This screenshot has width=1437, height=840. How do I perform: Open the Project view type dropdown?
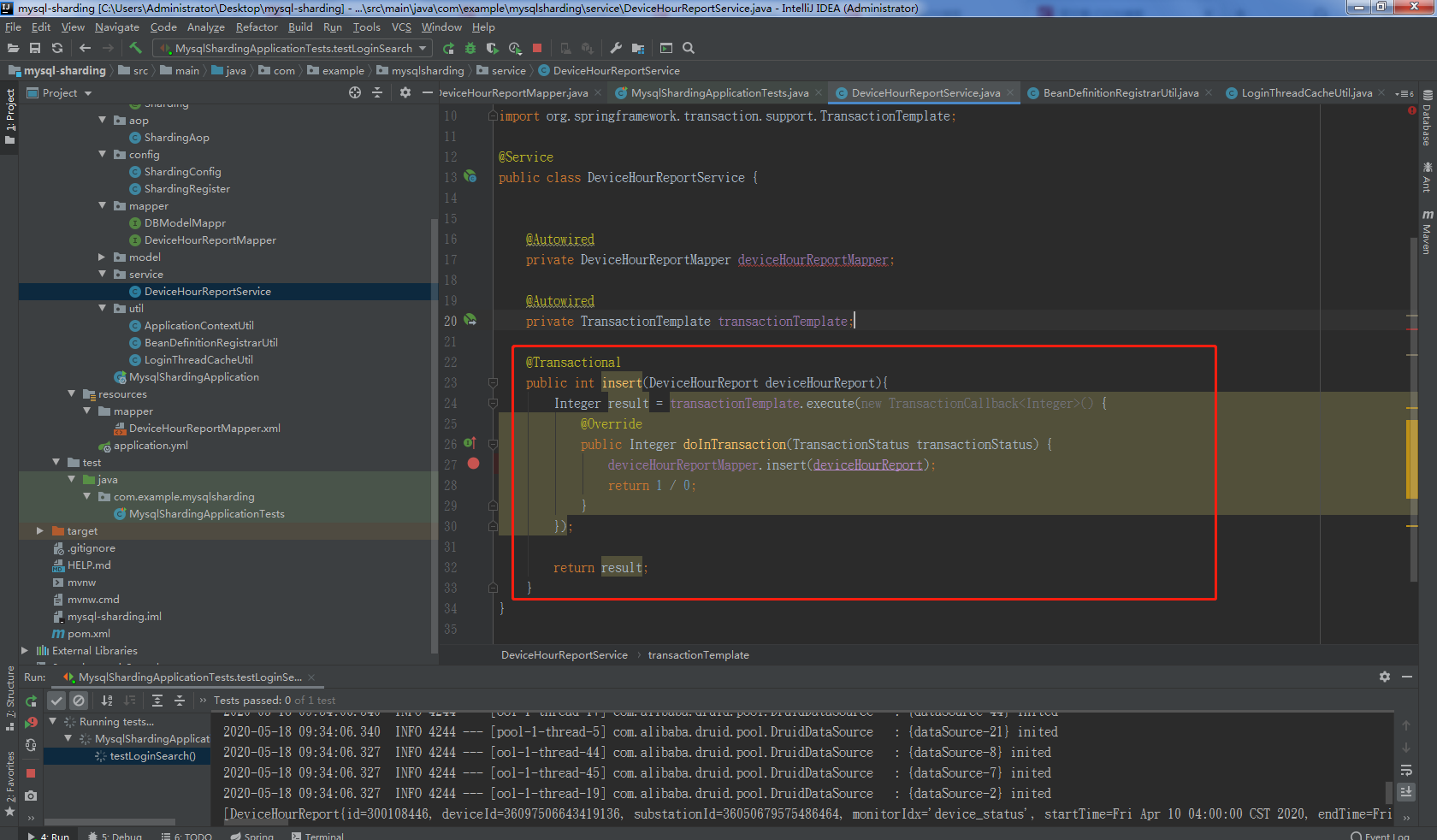point(60,92)
